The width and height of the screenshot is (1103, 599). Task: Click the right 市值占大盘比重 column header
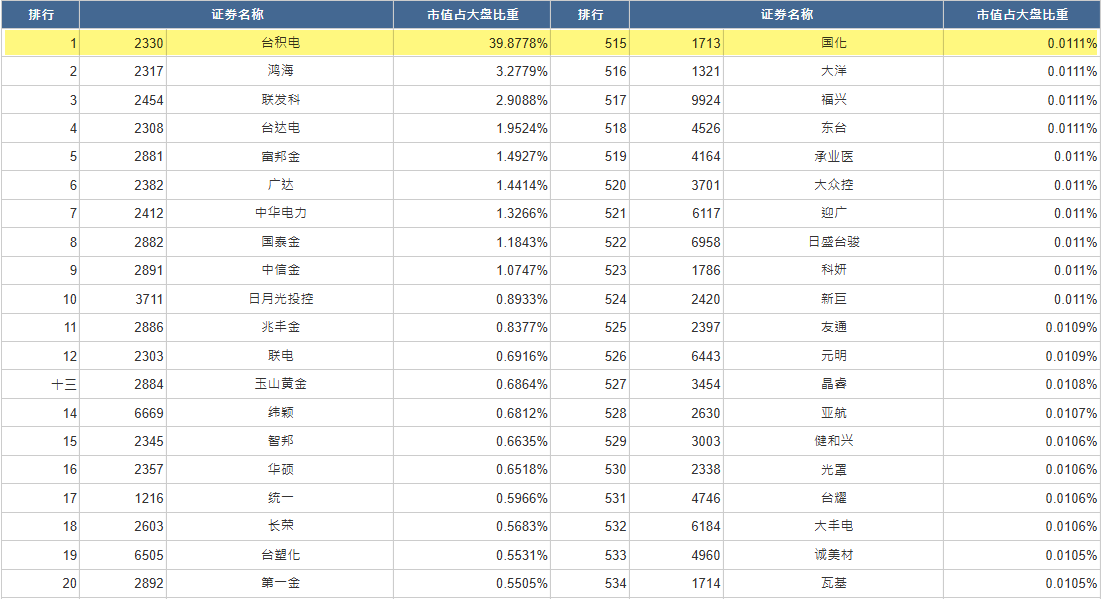pos(1022,15)
